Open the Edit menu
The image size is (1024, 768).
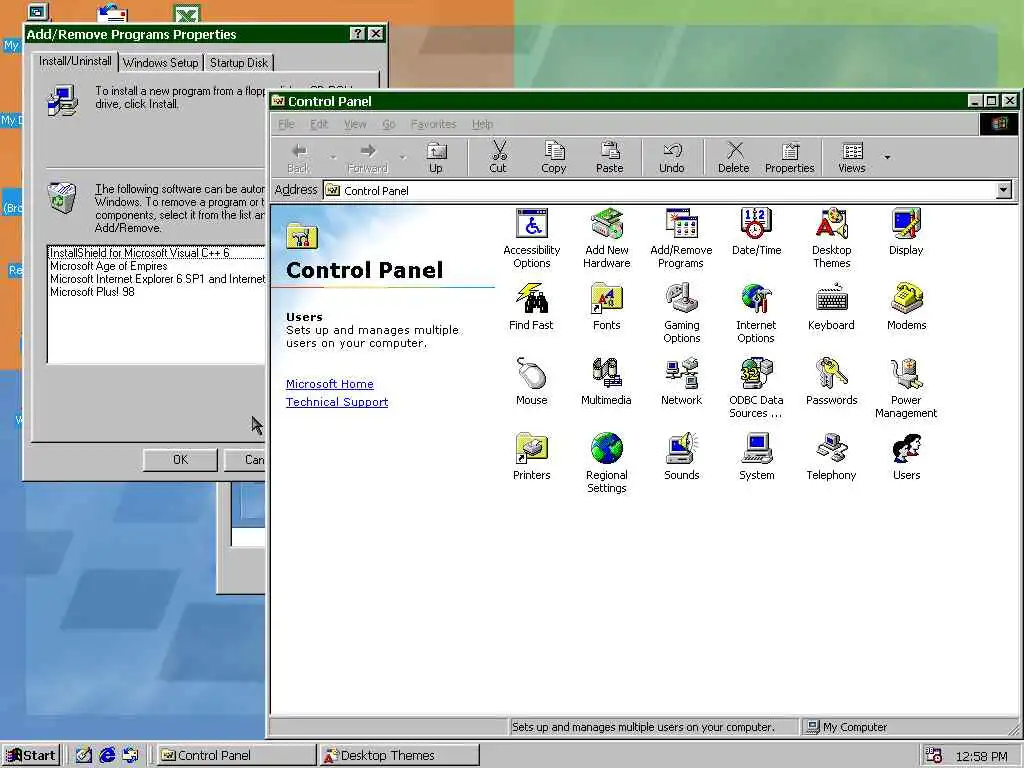point(319,124)
